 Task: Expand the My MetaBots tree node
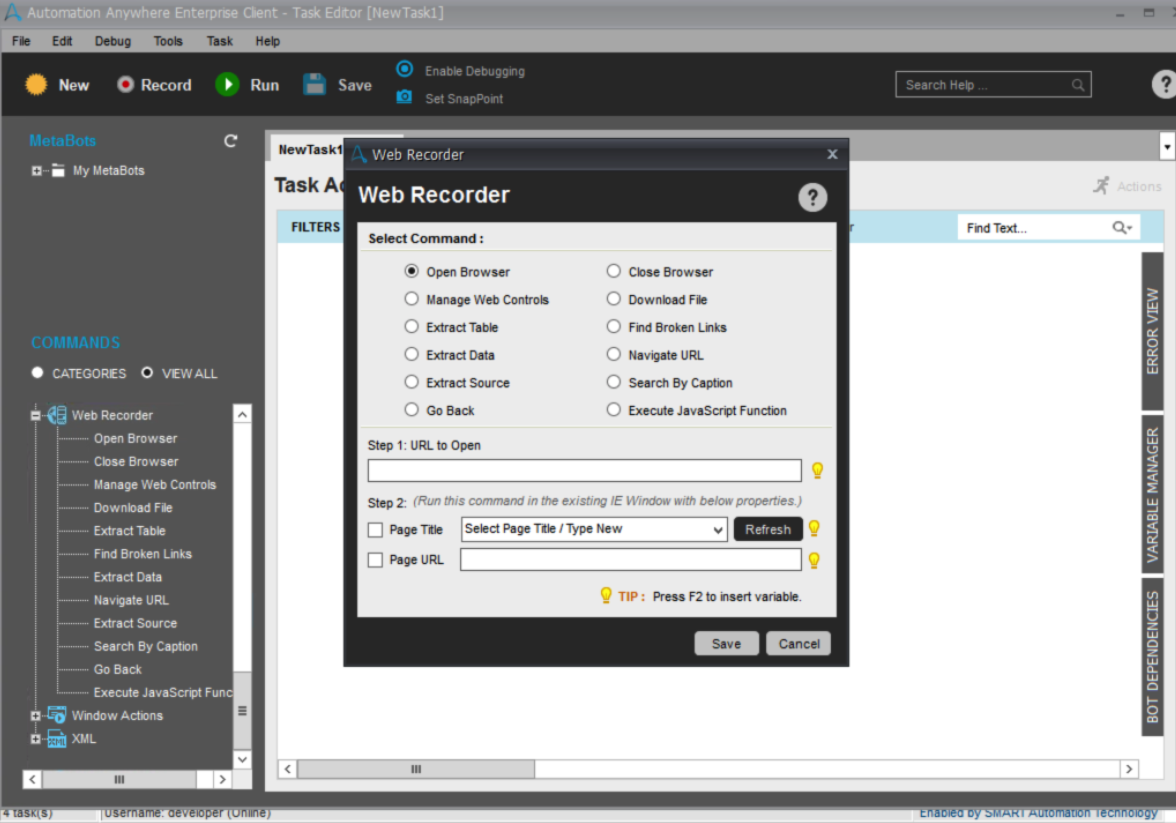[x=36, y=171]
